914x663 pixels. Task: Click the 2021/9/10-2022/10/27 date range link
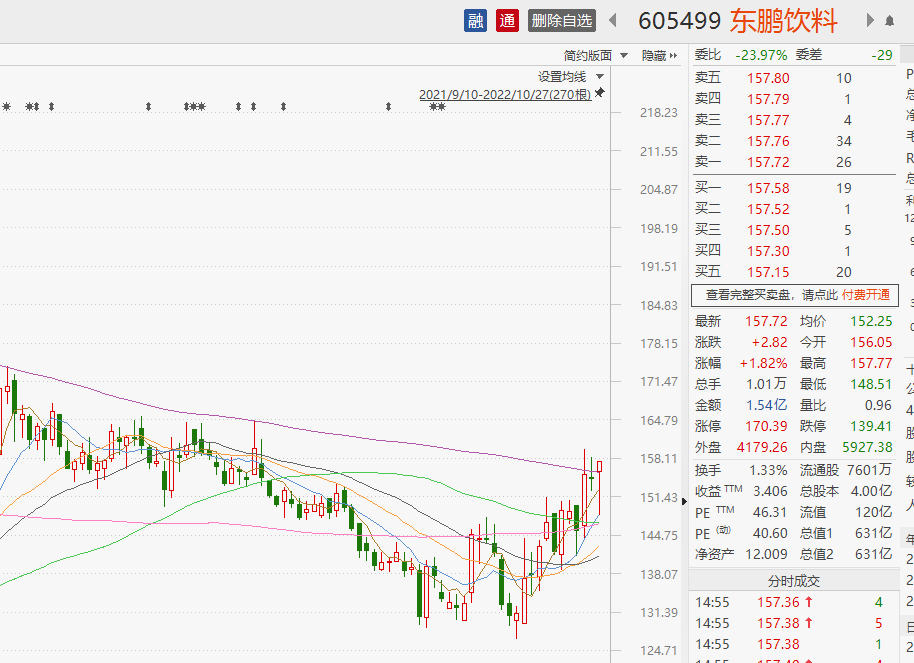pos(505,94)
